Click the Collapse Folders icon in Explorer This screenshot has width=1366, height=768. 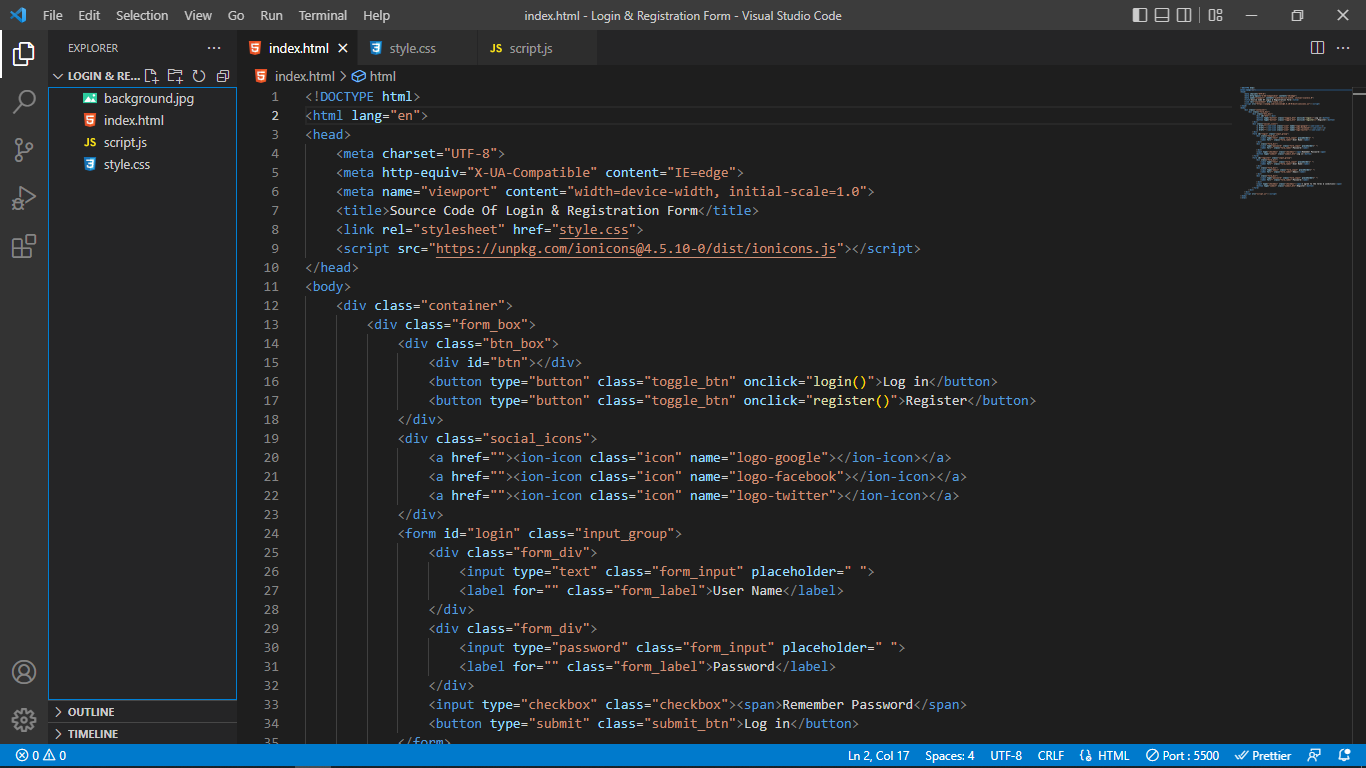pyautogui.click(x=223, y=75)
